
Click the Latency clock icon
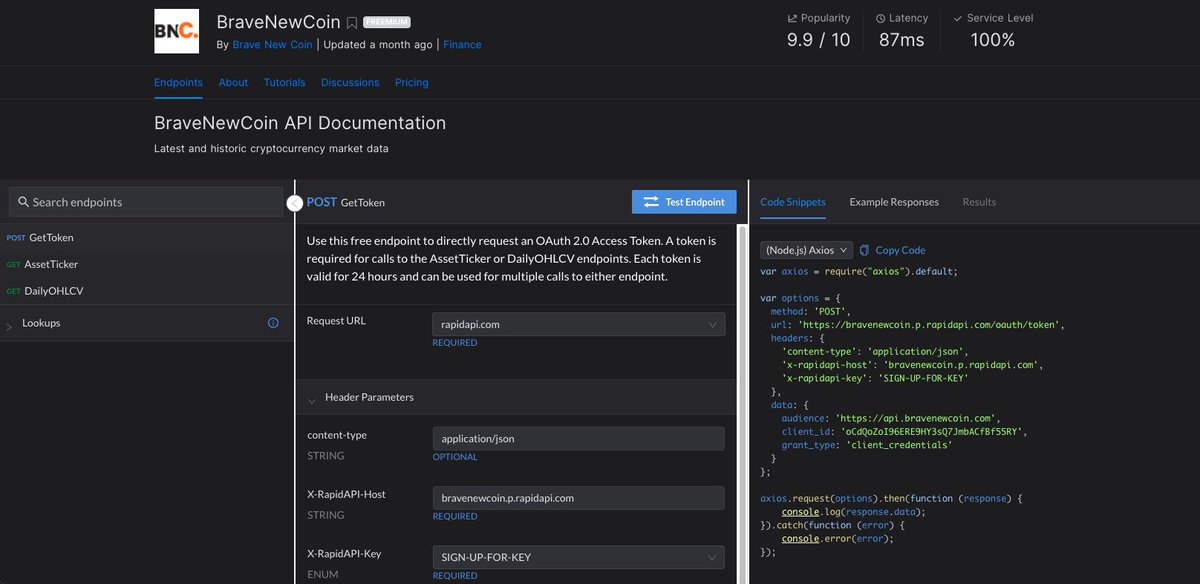(881, 18)
